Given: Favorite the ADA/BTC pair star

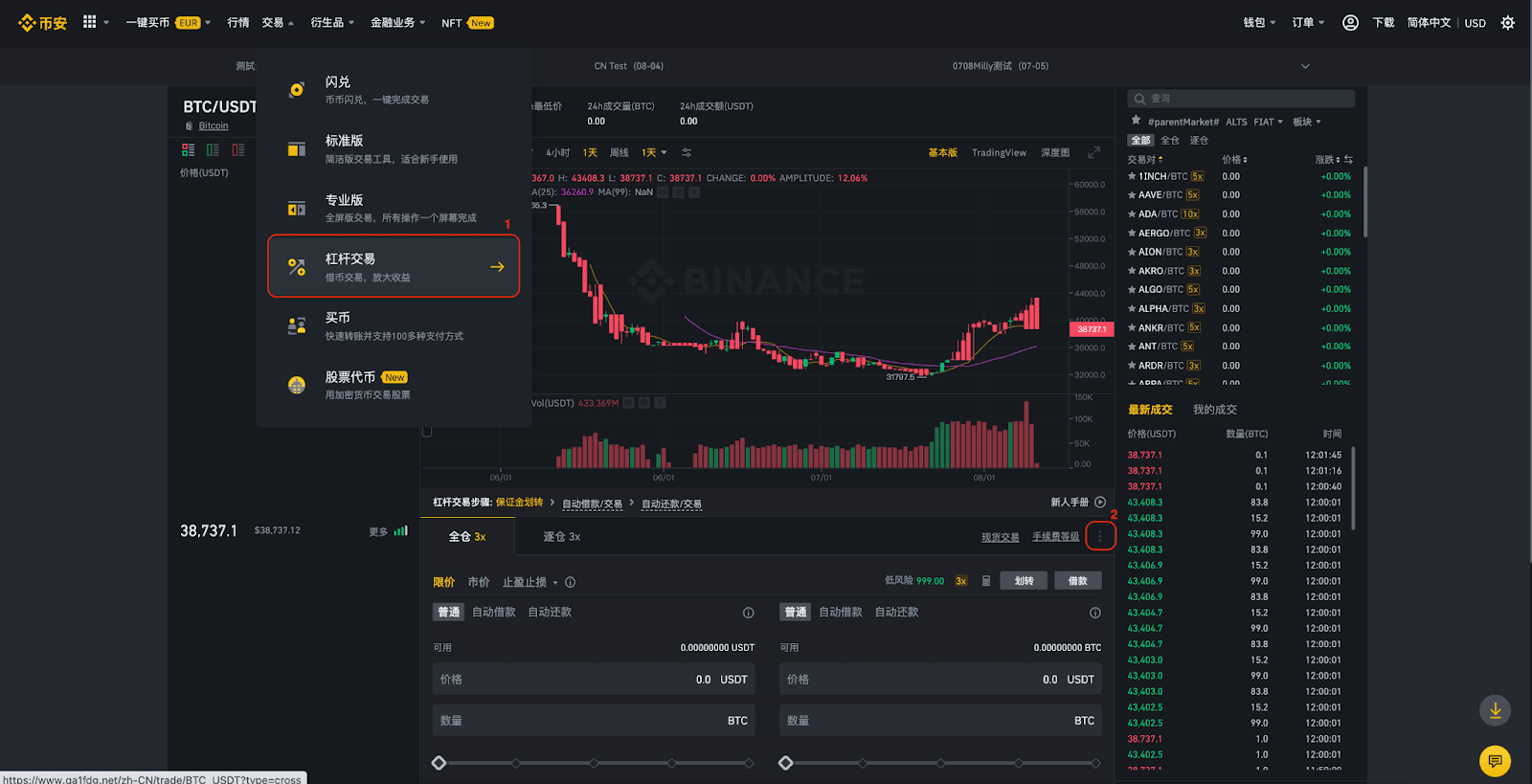Looking at the screenshot, I should pyautogui.click(x=1133, y=214).
